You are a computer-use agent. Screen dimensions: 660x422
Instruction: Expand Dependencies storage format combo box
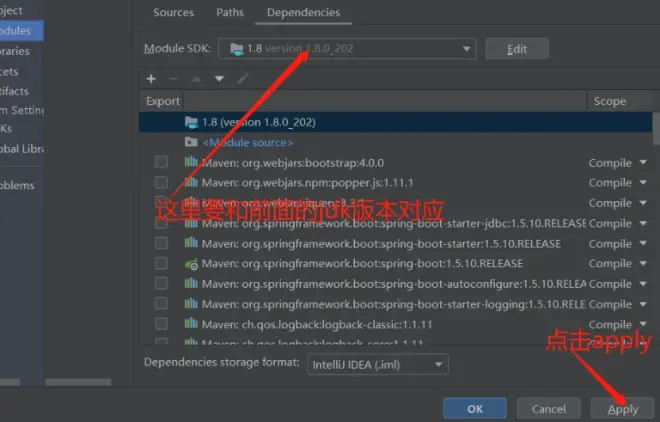click(x=440, y=364)
